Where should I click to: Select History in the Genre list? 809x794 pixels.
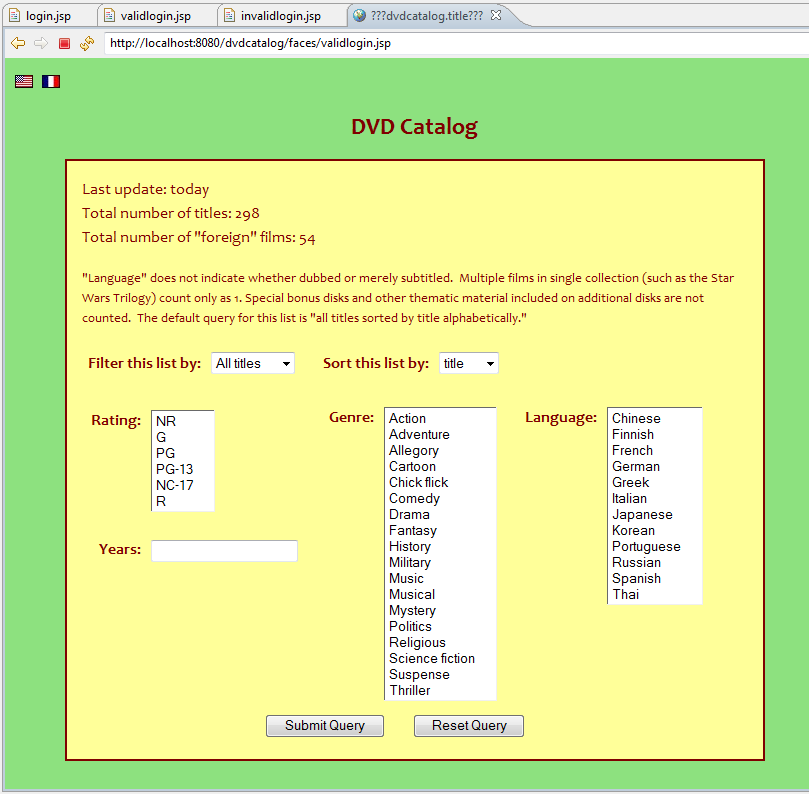440,546
